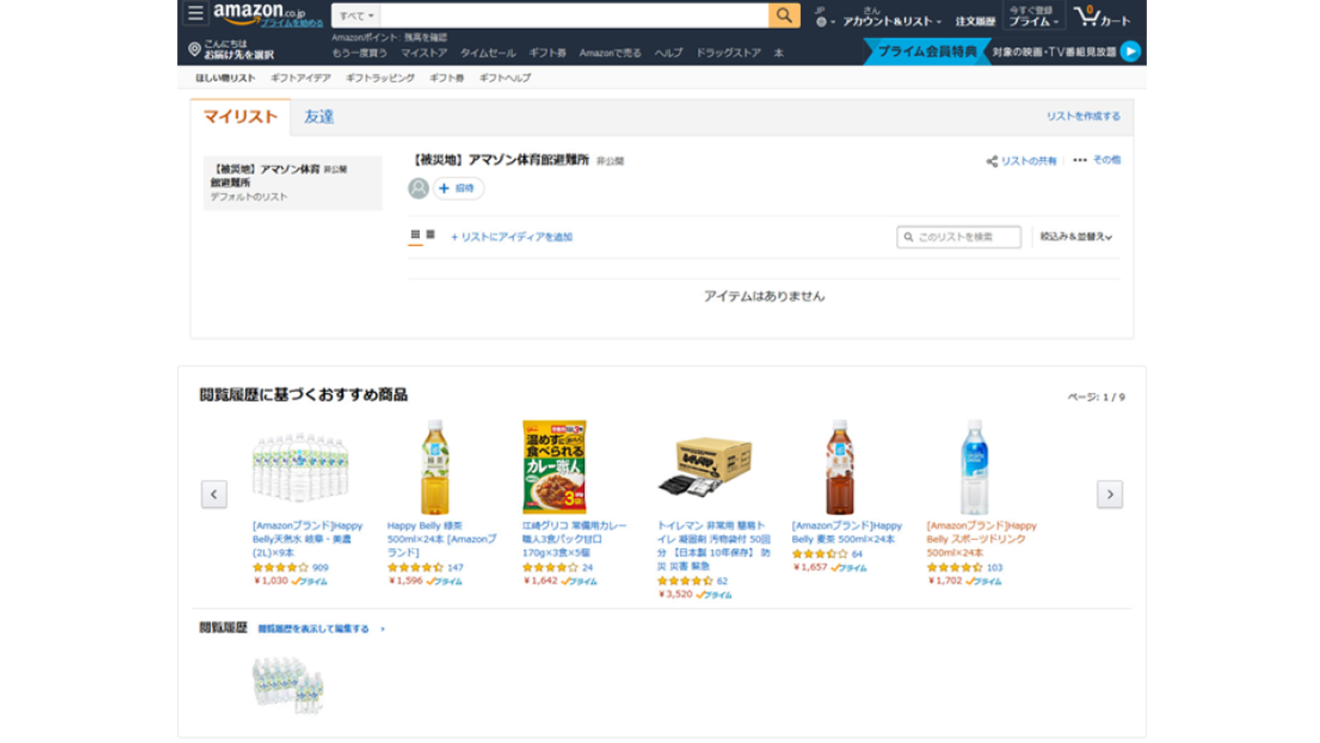Show previous recommended products

(x=214, y=494)
